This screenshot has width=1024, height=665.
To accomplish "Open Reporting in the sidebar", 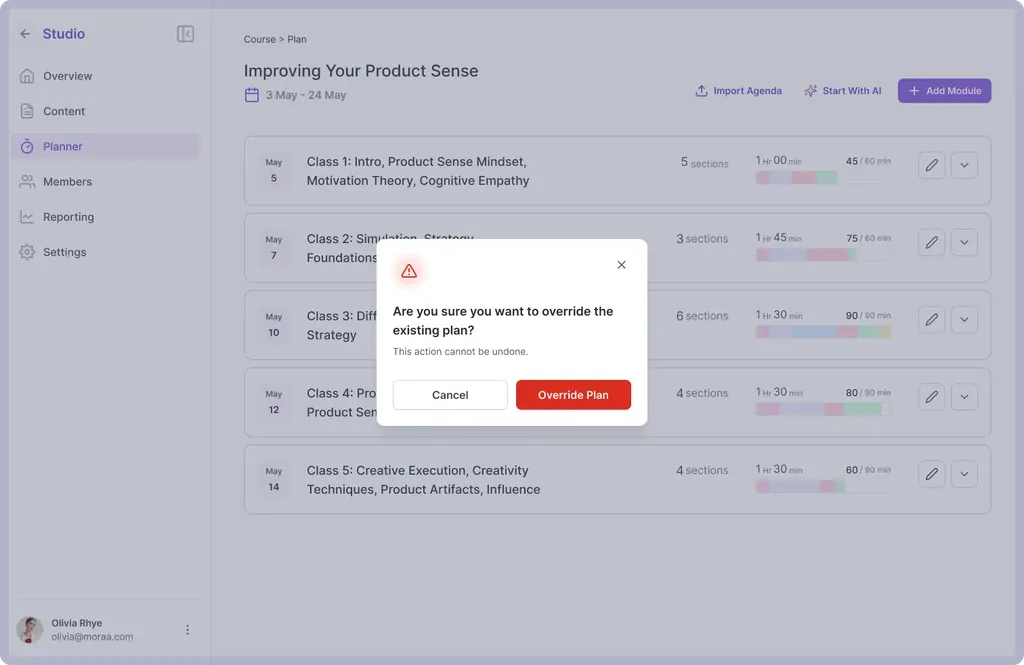I will point(106,217).
